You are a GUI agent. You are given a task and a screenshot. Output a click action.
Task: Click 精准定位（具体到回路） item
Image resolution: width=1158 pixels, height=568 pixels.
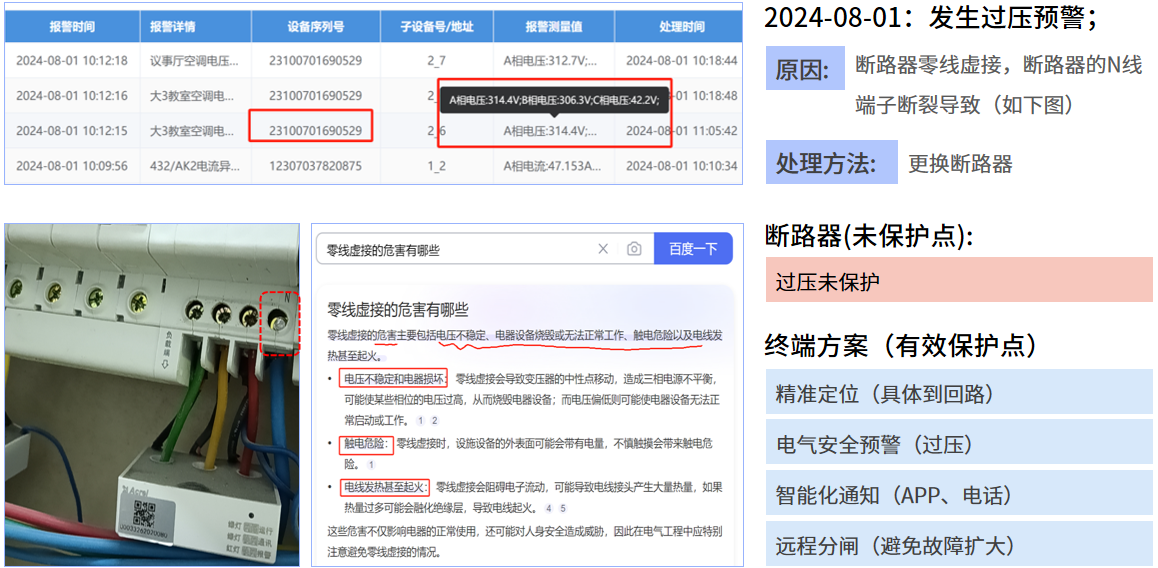click(x=959, y=391)
